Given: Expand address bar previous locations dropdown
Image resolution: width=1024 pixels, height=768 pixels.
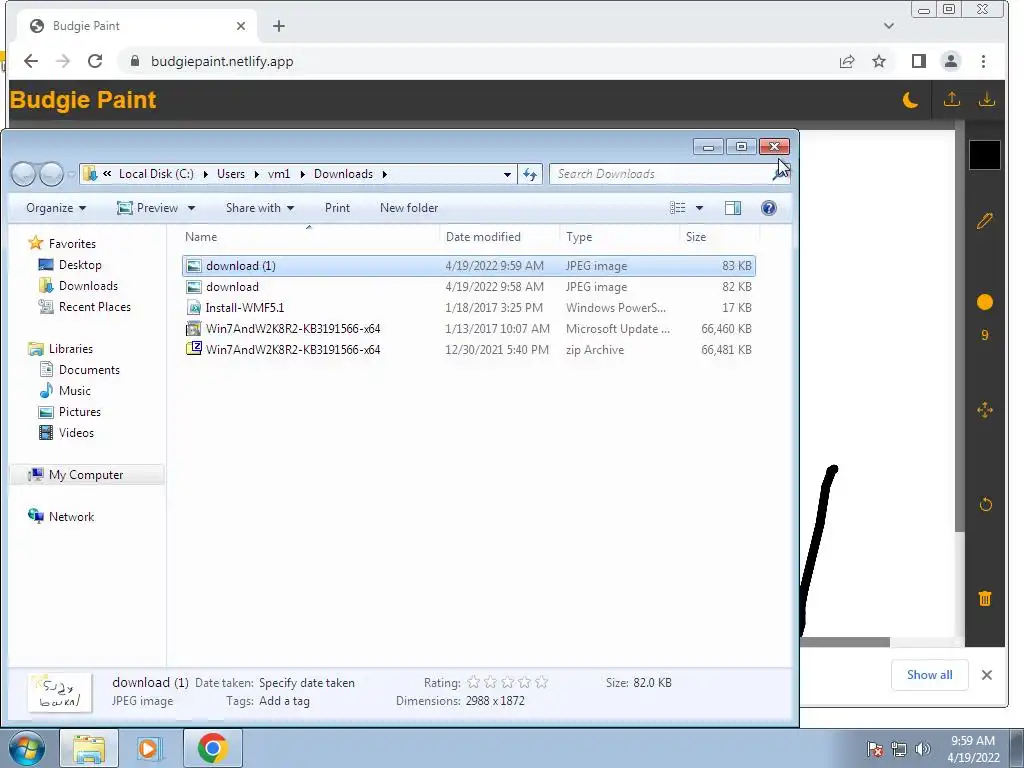Looking at the screenshot, I should (507, 174).
